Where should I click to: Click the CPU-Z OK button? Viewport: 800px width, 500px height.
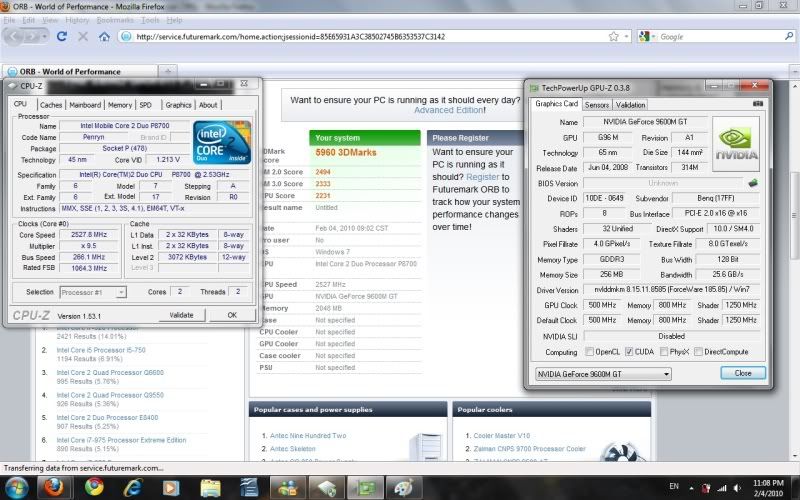pos(232,315)
